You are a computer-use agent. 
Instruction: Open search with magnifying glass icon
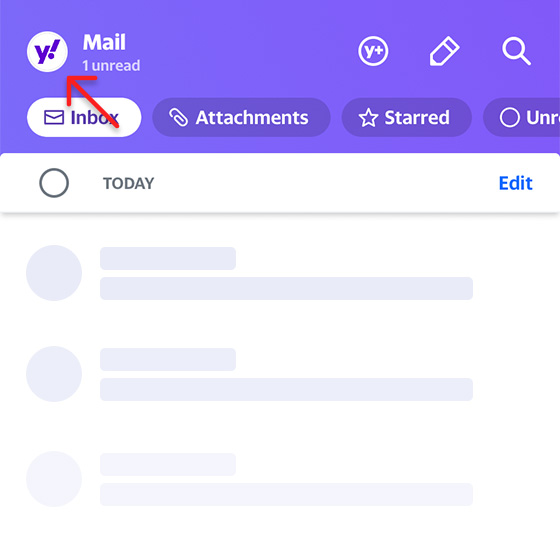516,51
